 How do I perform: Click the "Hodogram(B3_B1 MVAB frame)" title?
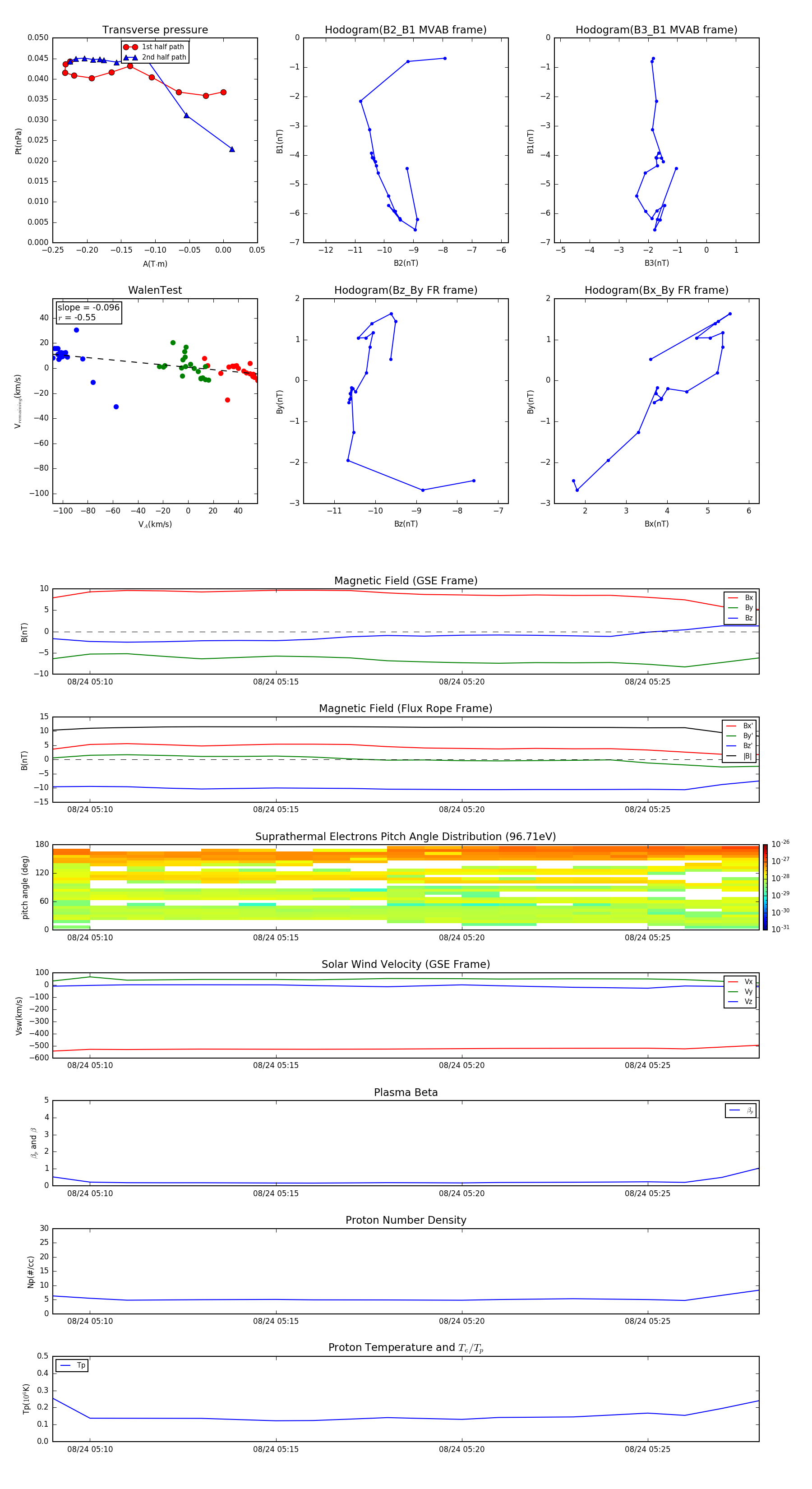click(x=656, y=30)
